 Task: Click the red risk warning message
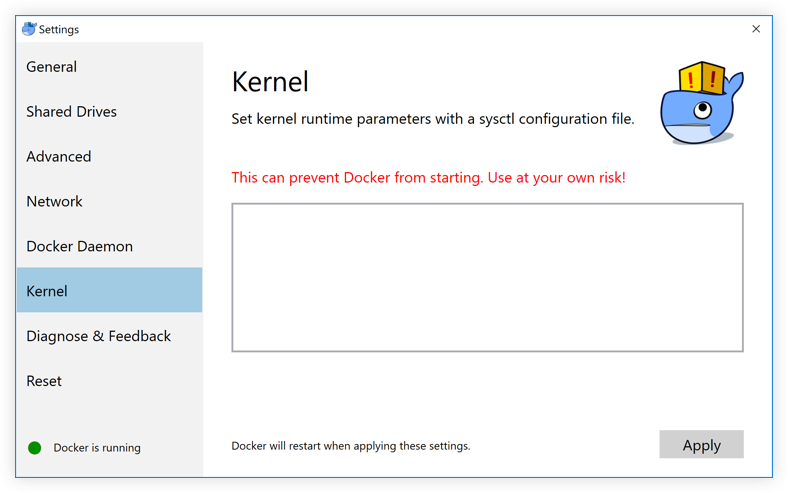(428, 178)
